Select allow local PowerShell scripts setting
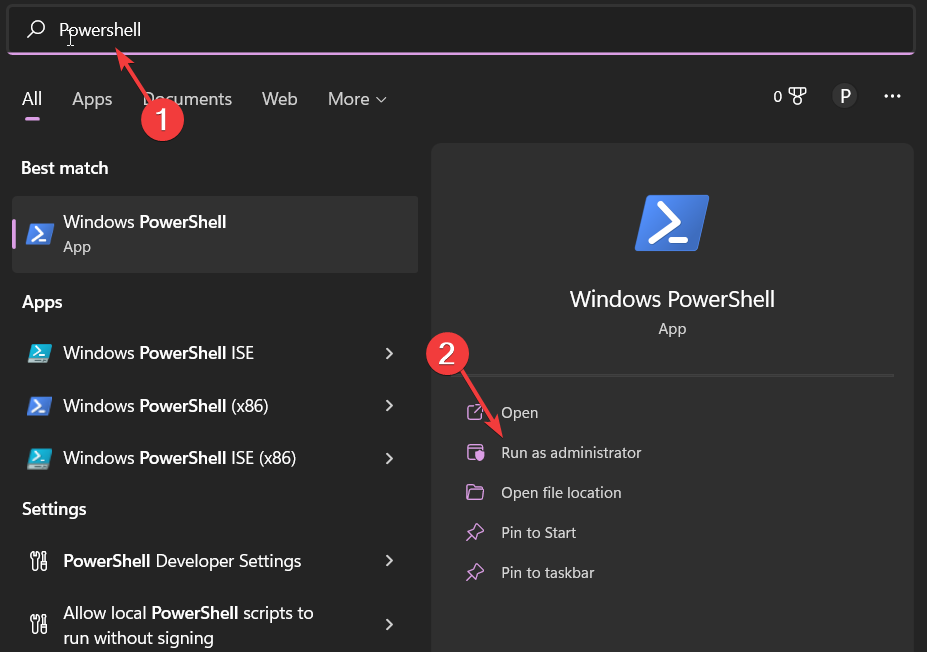 pos(180,625)
